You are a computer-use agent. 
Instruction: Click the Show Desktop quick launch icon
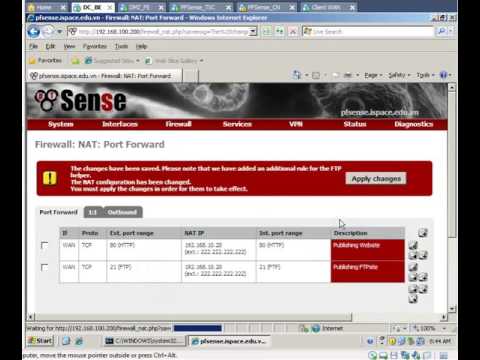click(66, 341)
